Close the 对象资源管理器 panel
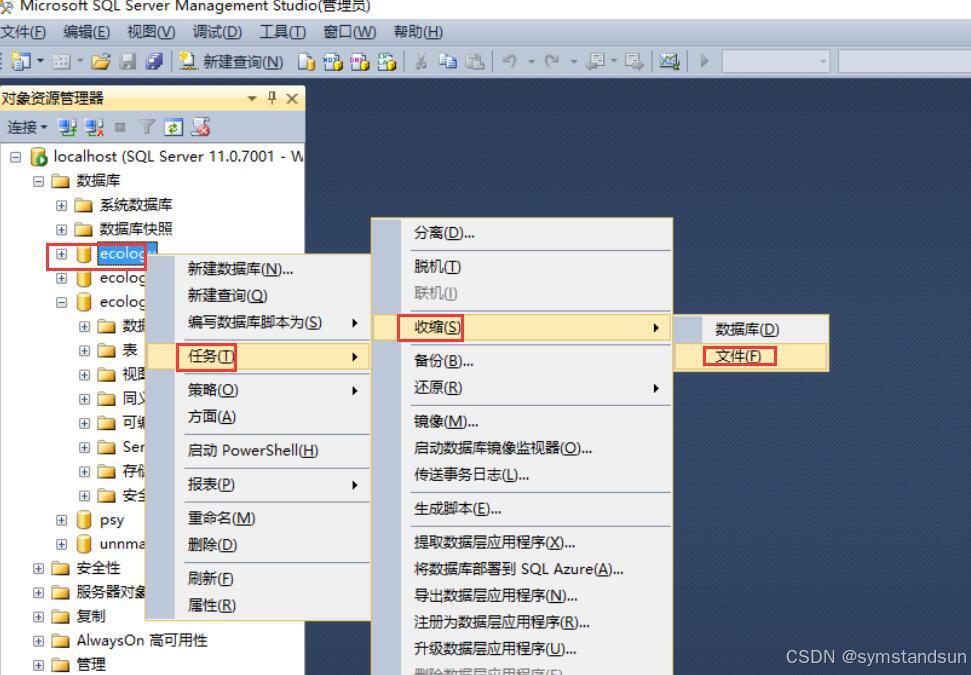 292,98
